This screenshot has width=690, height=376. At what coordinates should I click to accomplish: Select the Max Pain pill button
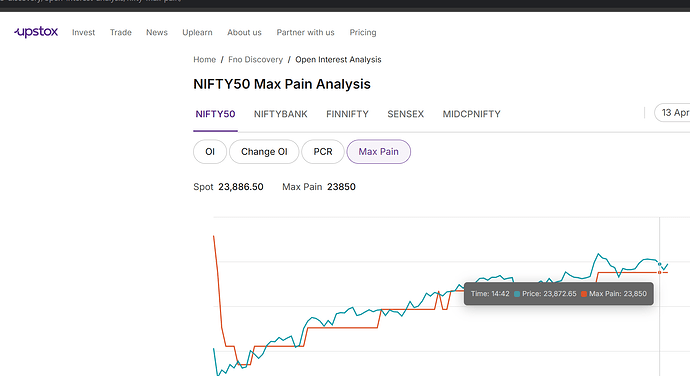click(378, 151)
